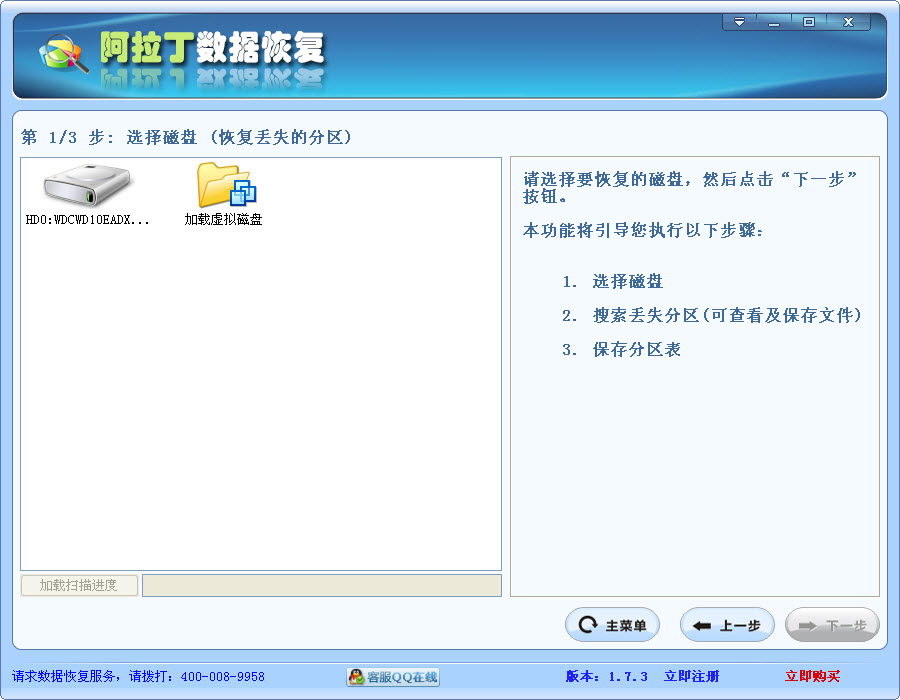The image size is (900, 700).
Task: Open the title bar dropdown arrow menu
Action: (x=740, y=22)
